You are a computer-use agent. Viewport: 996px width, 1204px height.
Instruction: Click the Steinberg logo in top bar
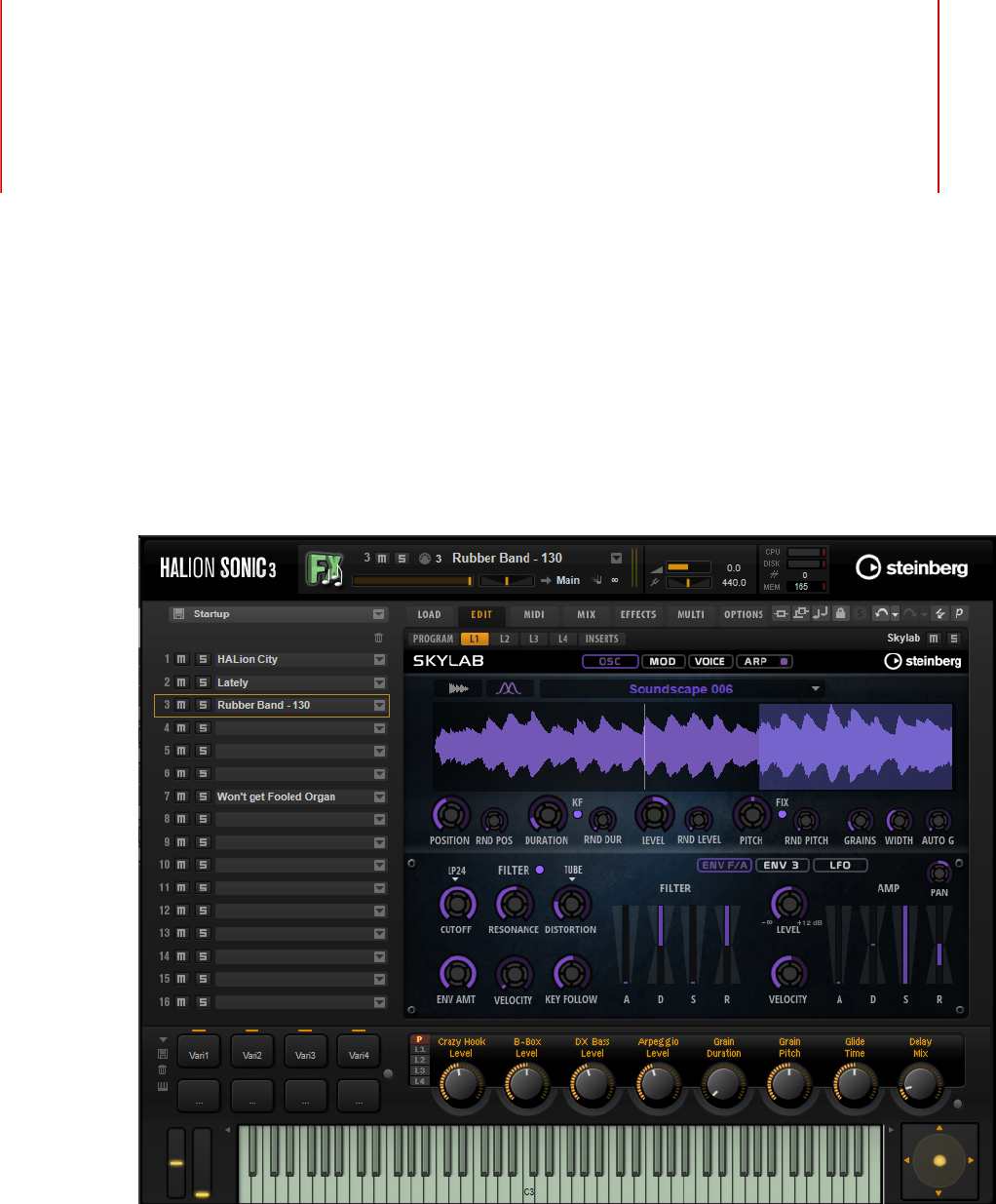pos(912,567)
